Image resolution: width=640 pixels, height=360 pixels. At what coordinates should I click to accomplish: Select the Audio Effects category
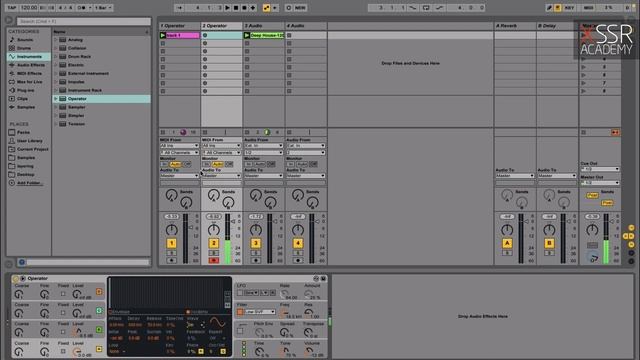tap(29, 65)
